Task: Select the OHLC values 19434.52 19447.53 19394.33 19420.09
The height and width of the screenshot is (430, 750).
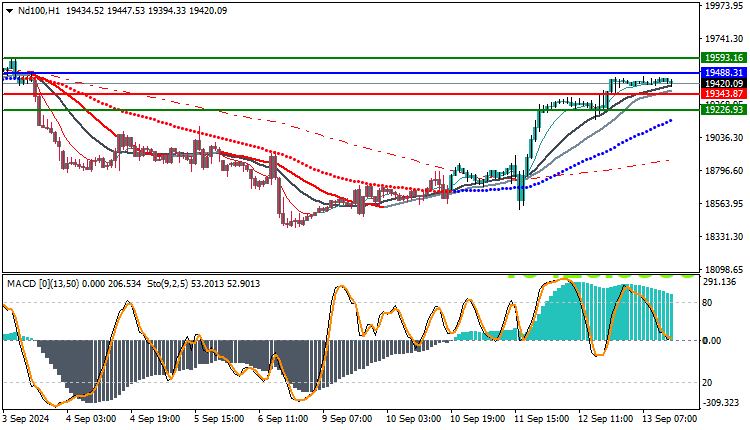Action: tap(146, 11)
